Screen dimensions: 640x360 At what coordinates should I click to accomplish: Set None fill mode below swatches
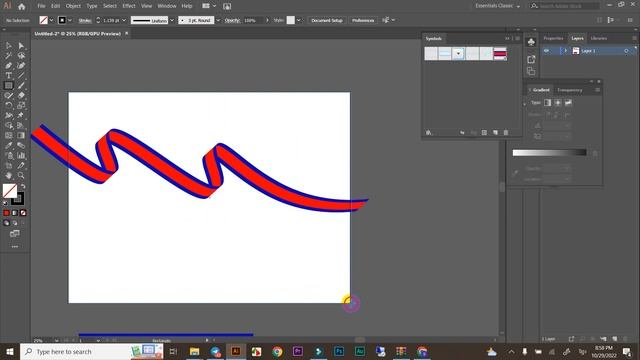(x=23, y=213)
